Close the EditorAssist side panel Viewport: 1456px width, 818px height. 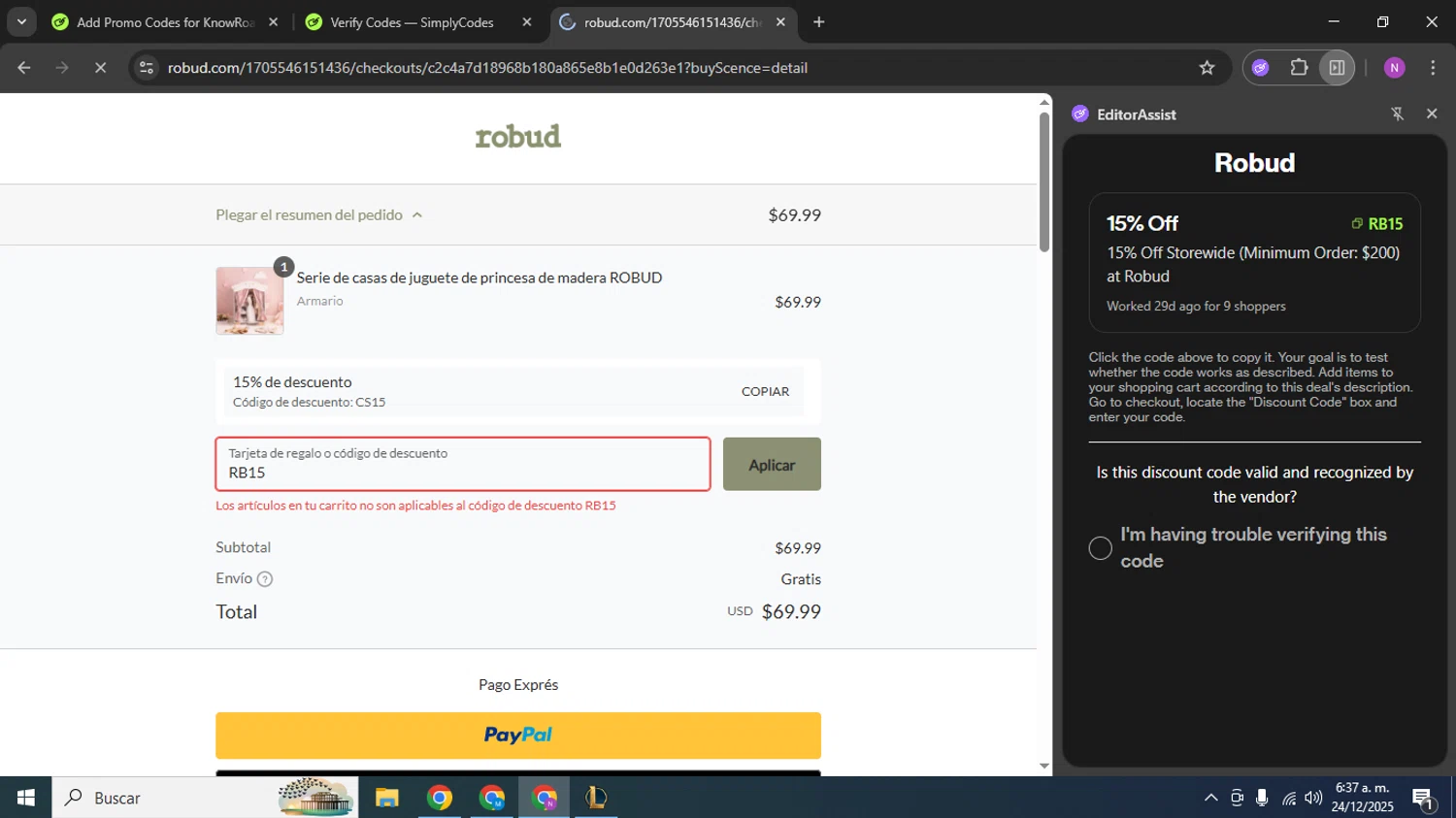(1432, 115)
